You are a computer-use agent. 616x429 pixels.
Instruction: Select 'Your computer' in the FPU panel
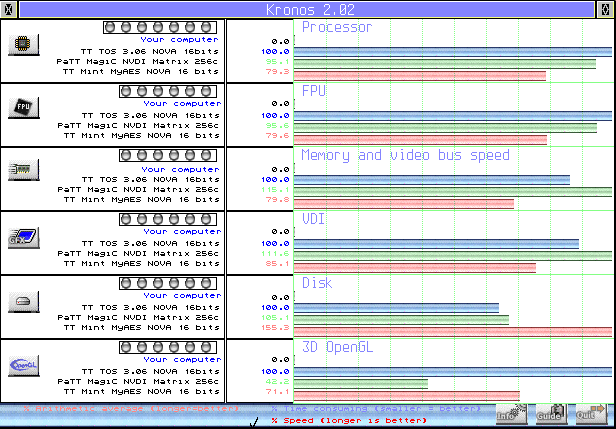[182, 104]
